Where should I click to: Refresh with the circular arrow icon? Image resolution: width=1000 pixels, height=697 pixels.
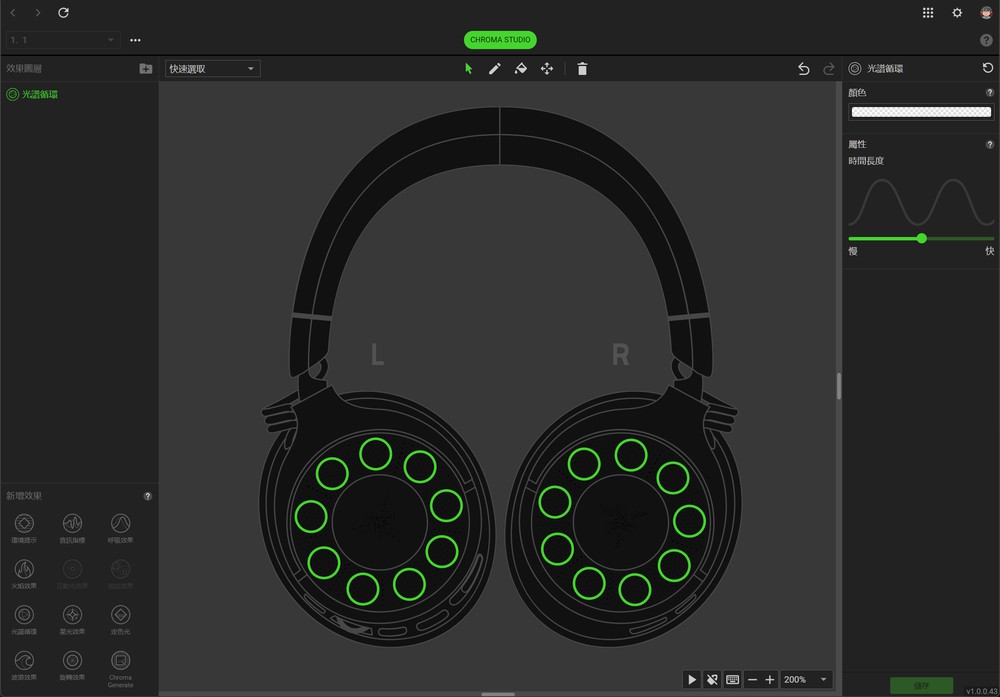tap(63, 13)
